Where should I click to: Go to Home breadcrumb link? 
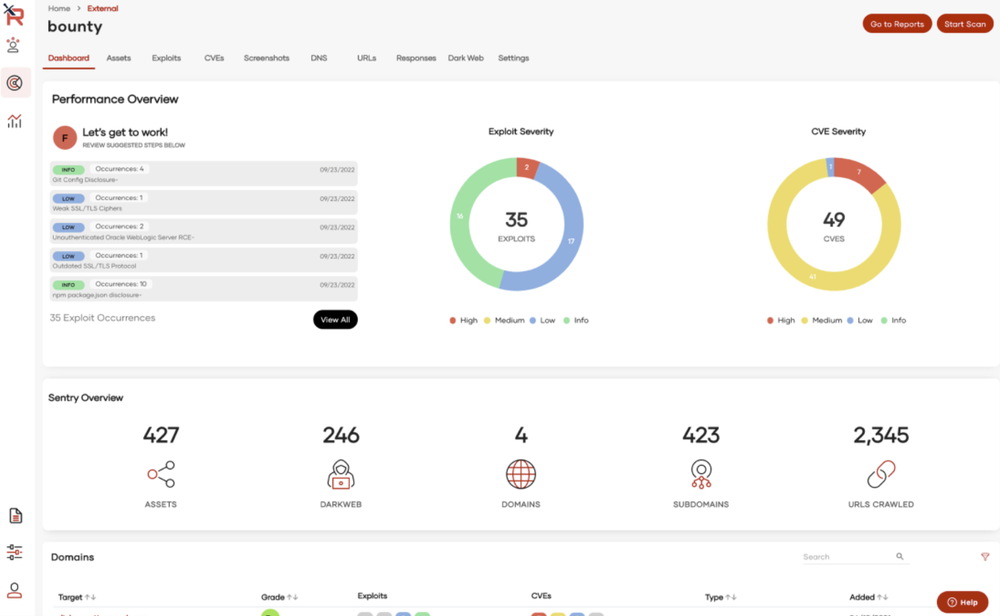(x=59, y=8)
